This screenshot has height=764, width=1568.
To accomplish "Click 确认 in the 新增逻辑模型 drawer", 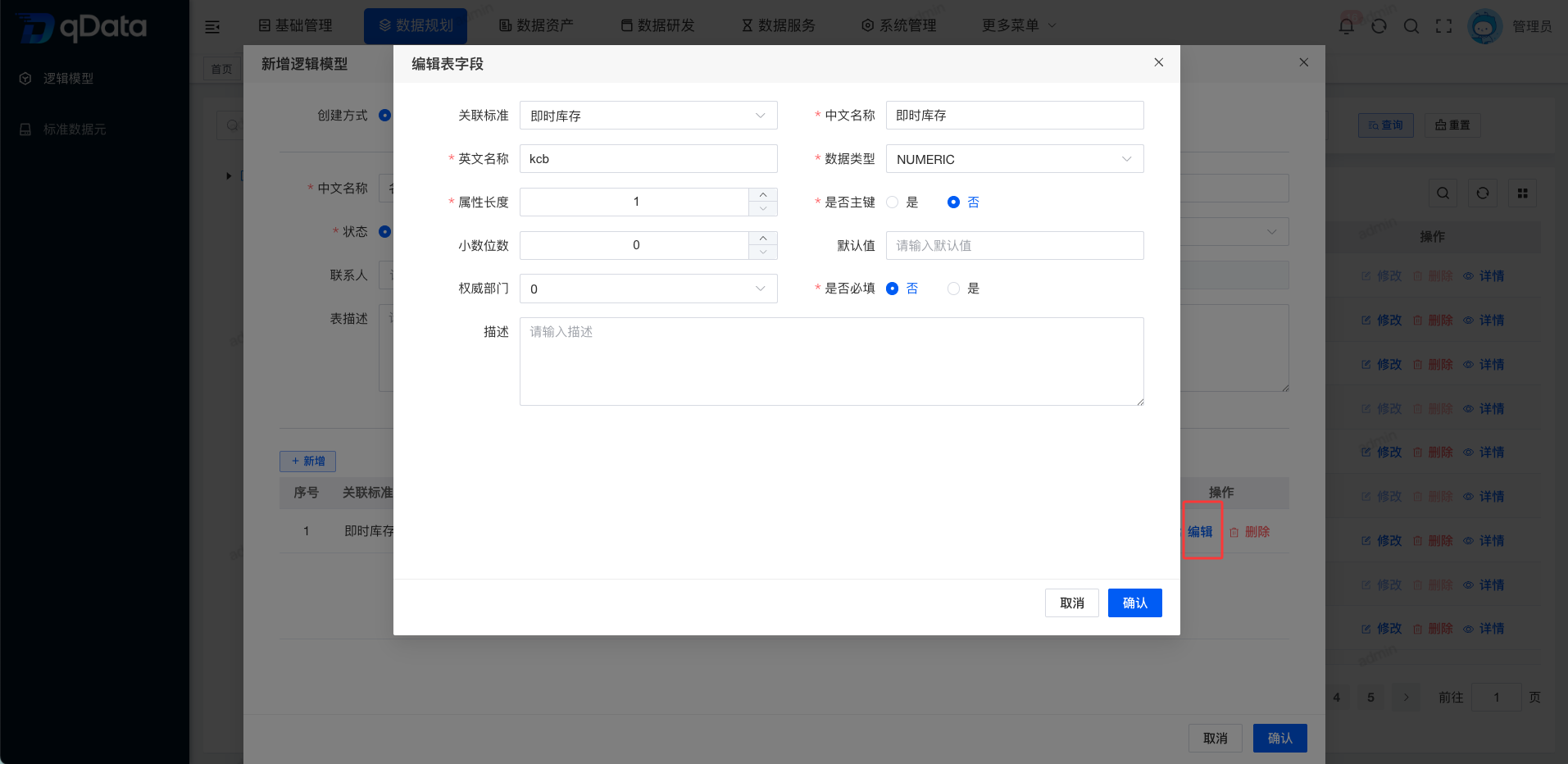I will 1280,739.
